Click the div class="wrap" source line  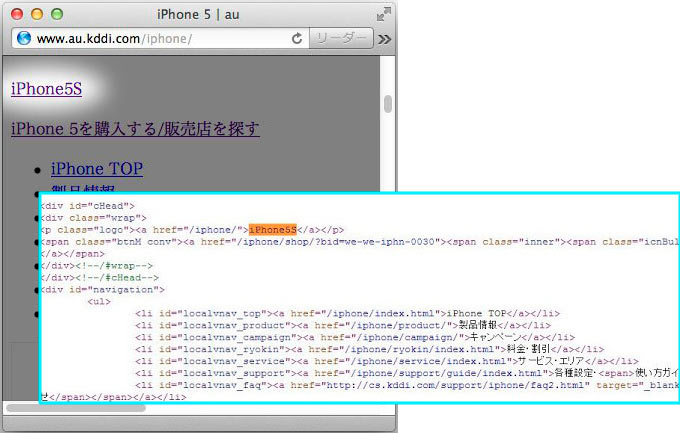point(94,218)
